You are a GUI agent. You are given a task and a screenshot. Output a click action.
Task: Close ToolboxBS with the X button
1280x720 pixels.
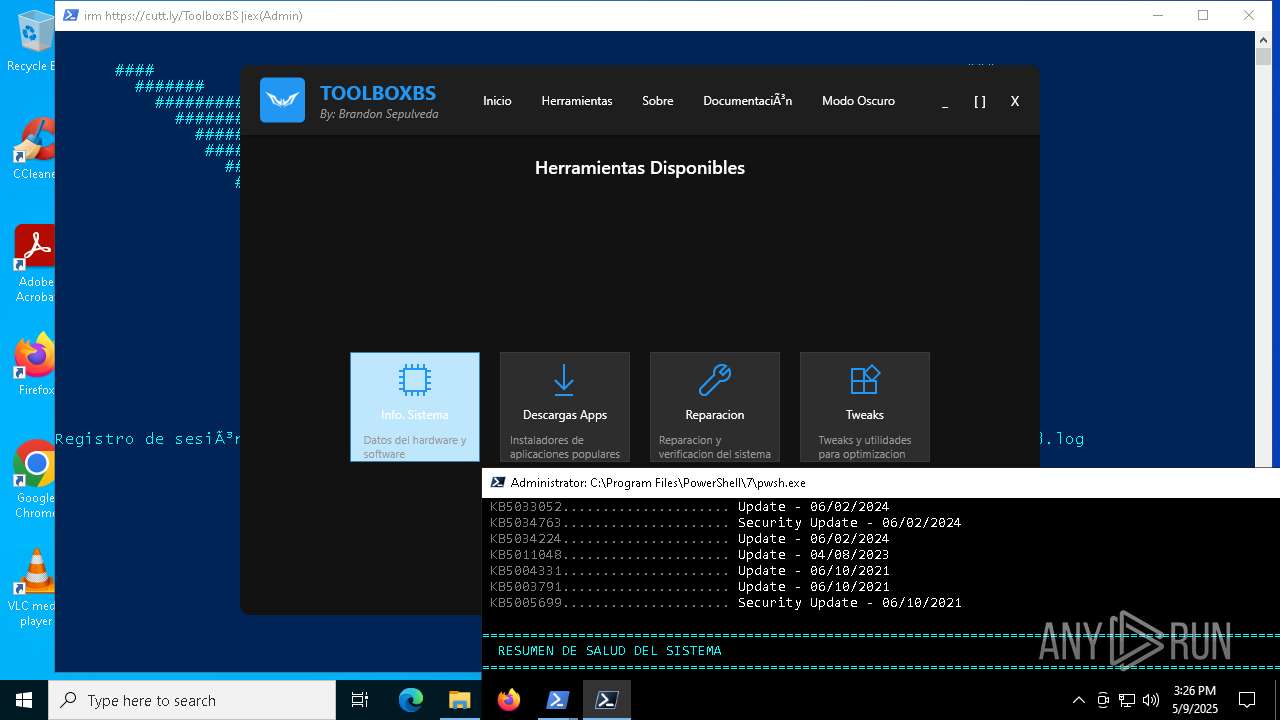1015,101
